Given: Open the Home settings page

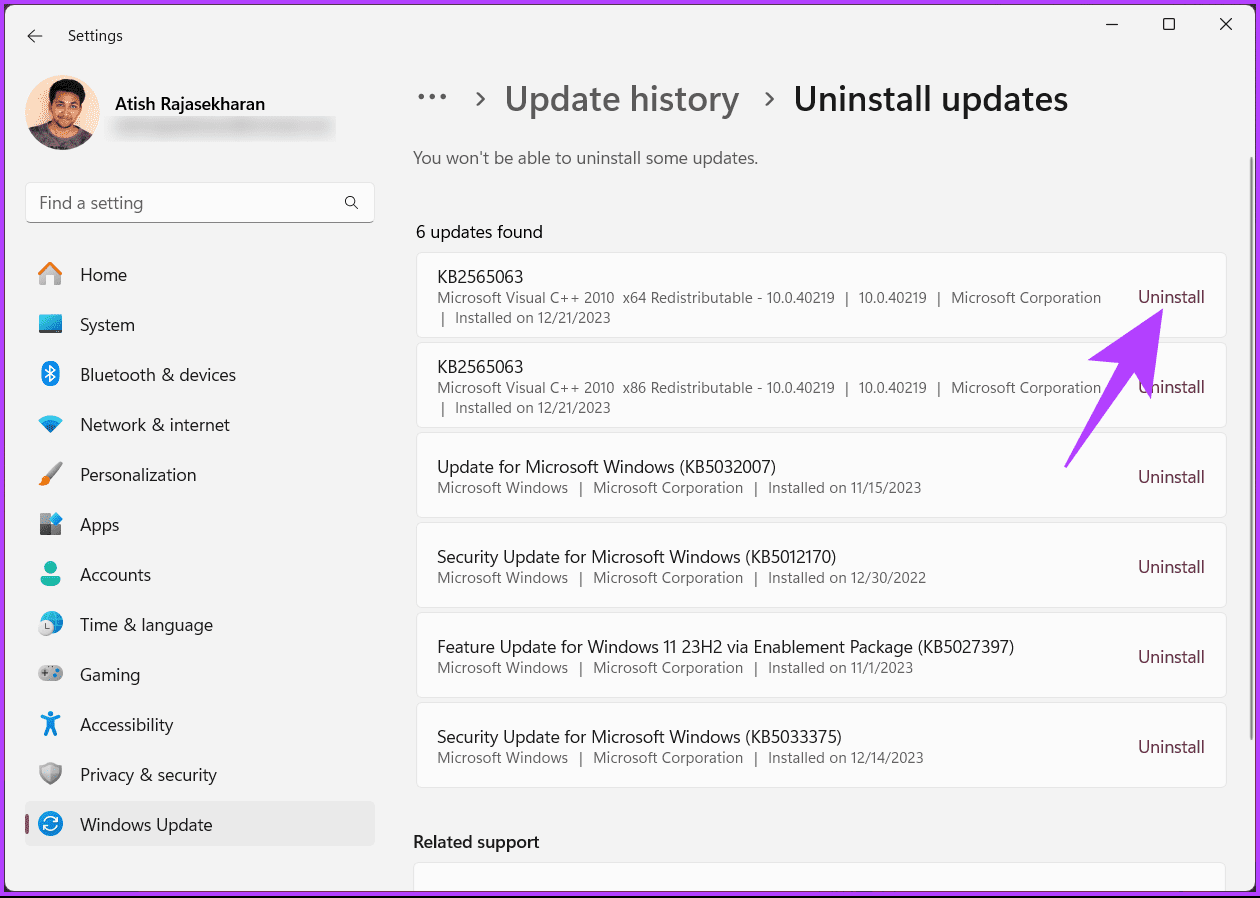Looking at the screenshot, I should click(103, 275).
